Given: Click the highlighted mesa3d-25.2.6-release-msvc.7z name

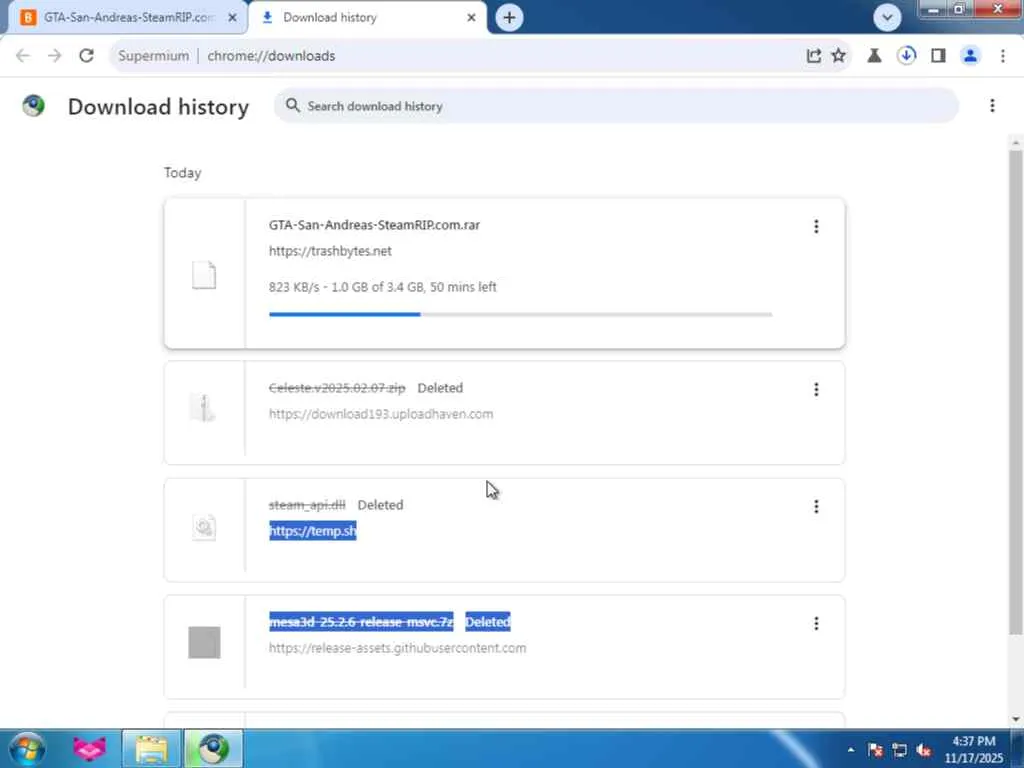Looking at the screenshot, I should (361, 622).
